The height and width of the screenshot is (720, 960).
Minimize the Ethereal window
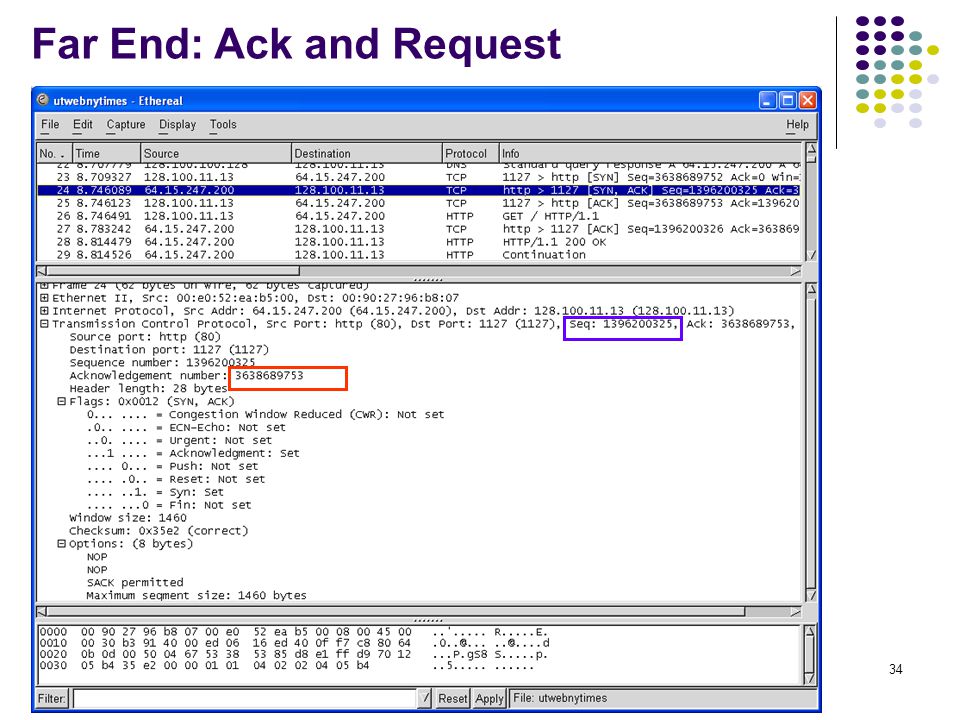(x=768, y=100)
